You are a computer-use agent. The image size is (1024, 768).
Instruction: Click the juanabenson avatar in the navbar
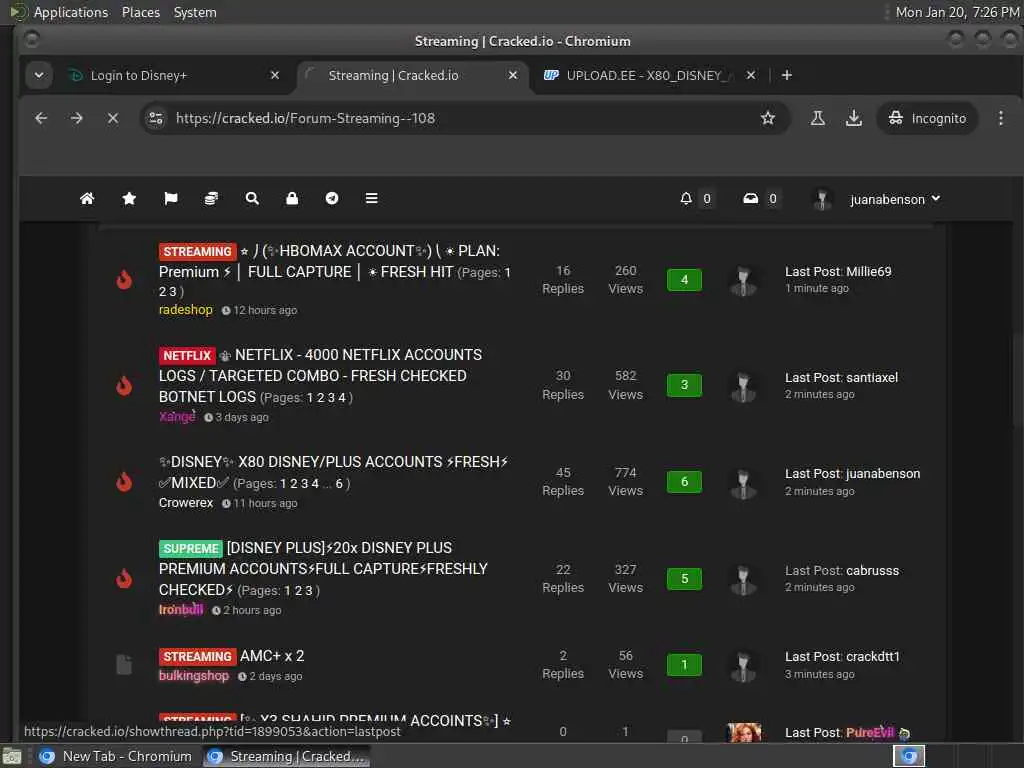822,199
